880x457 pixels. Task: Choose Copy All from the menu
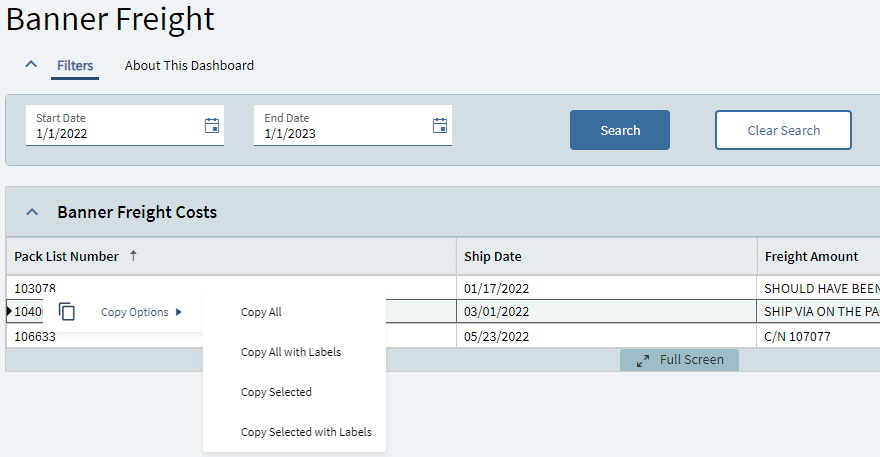click(261, 312)
